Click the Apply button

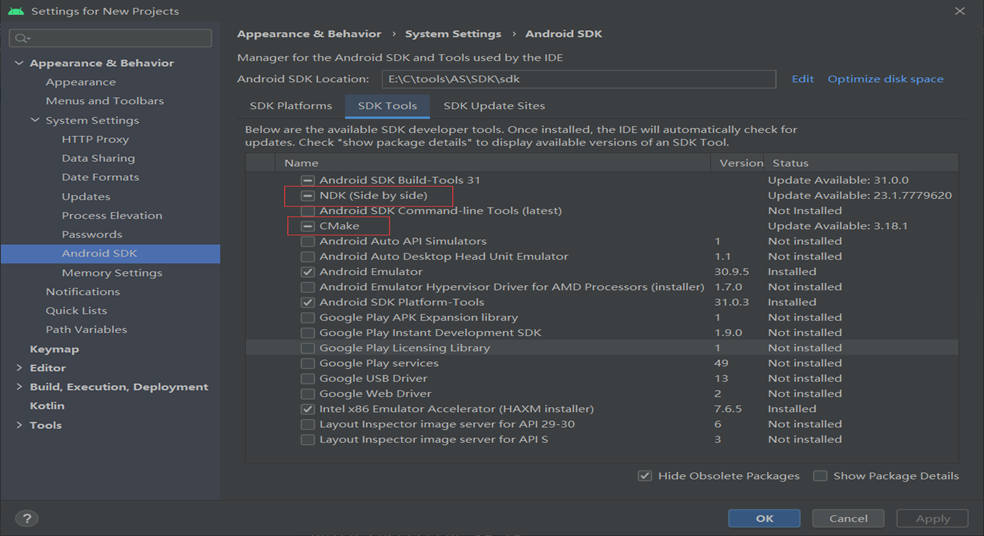[933, 518]
